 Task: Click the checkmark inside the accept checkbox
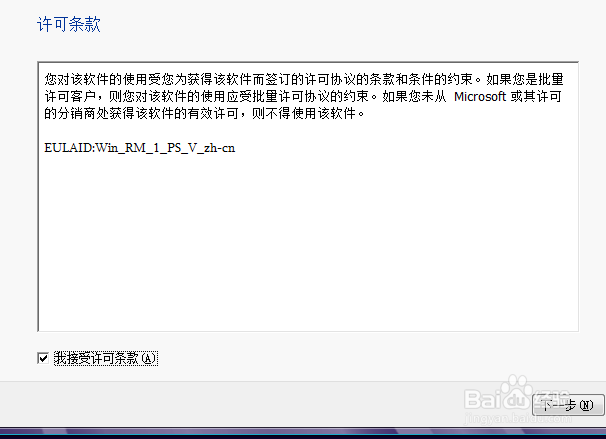43,358
